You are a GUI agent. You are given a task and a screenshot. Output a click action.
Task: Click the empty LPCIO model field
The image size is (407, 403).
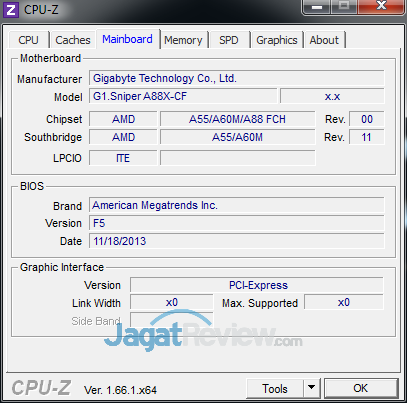(237, 158)
